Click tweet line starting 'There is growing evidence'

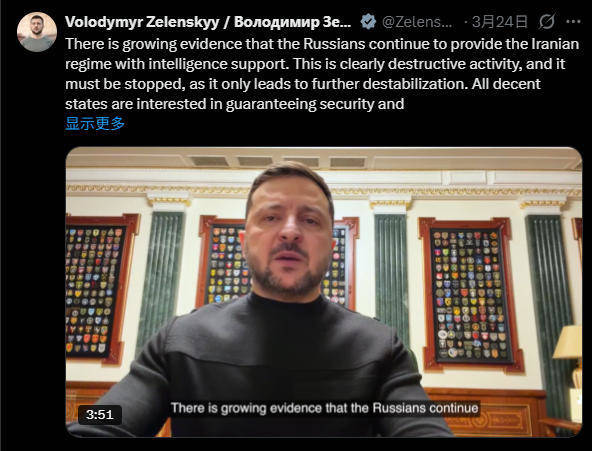pos(322,44)
